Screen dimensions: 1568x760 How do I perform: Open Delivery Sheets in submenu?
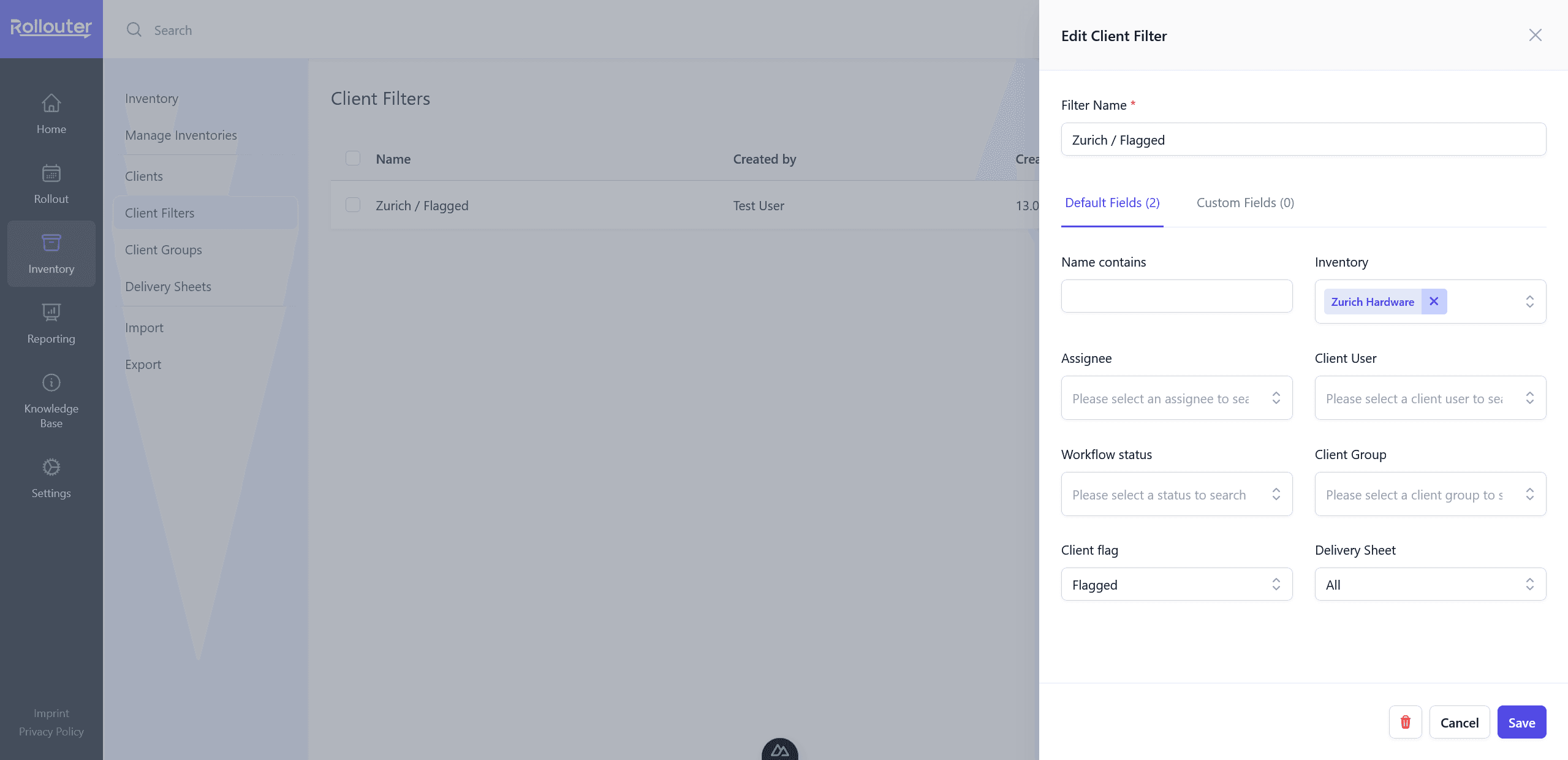(168, 287)
